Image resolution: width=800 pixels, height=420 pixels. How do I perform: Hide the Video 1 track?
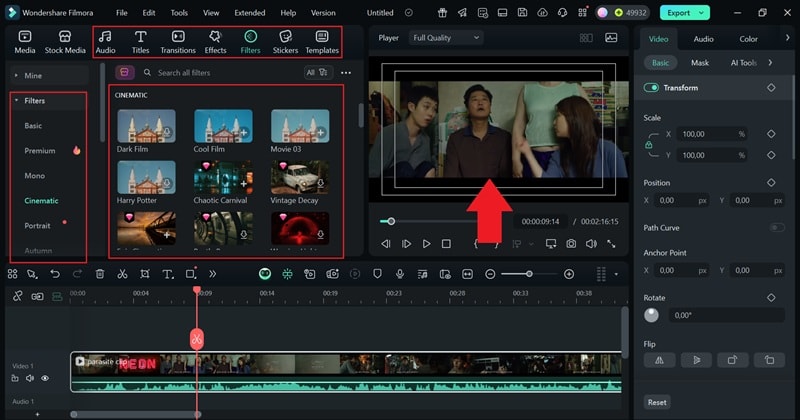pos(45,378)
